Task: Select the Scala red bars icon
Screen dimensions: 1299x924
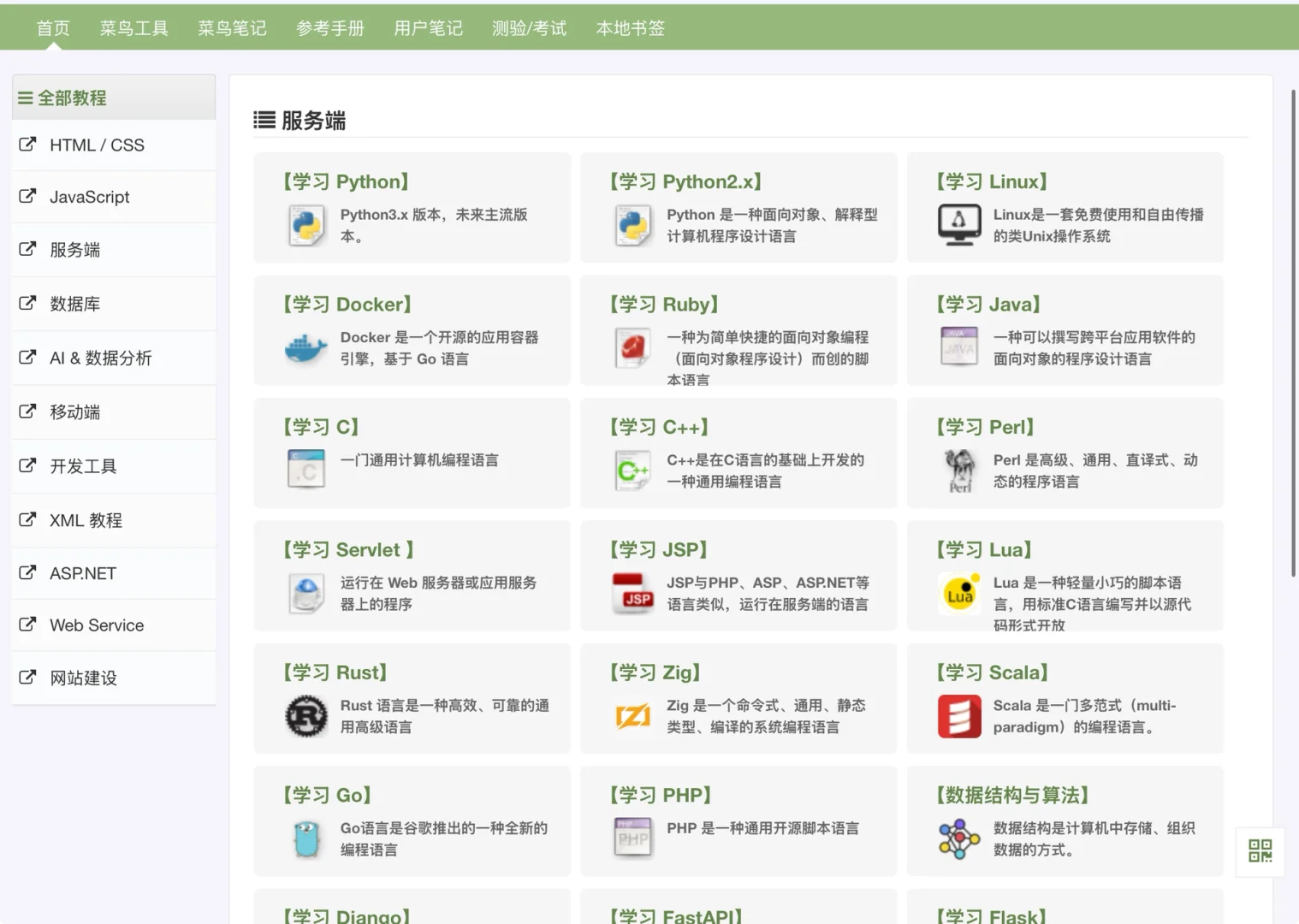Action: [958, 716]
